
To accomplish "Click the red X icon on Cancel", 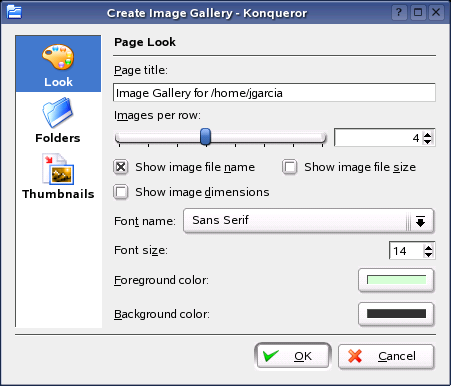I will click(x=355, y=356).
